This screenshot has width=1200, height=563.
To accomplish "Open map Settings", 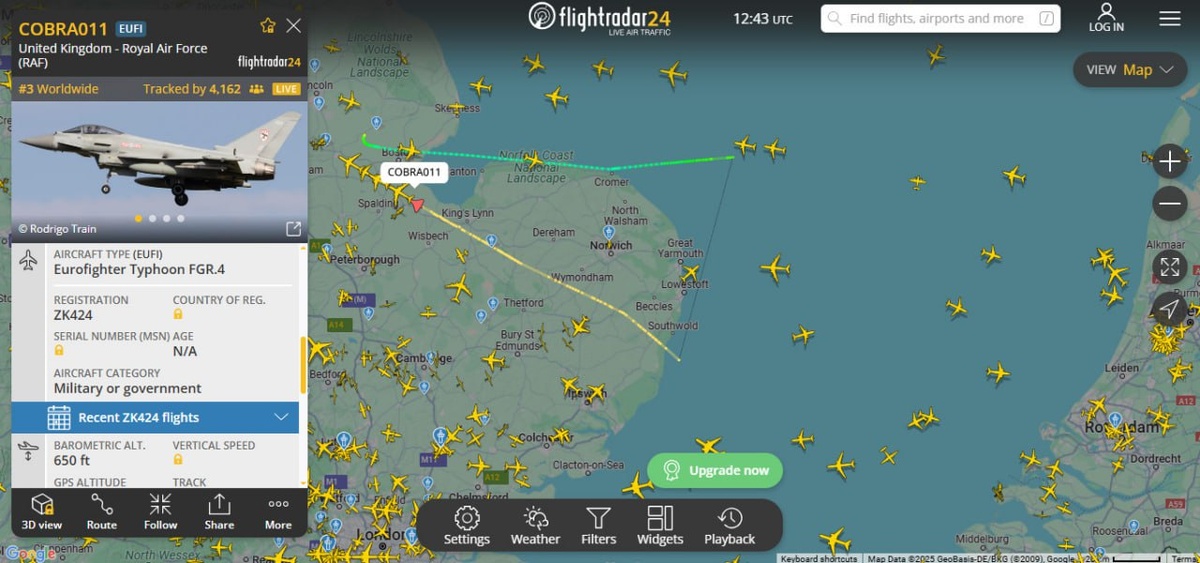I will (467, 526).
